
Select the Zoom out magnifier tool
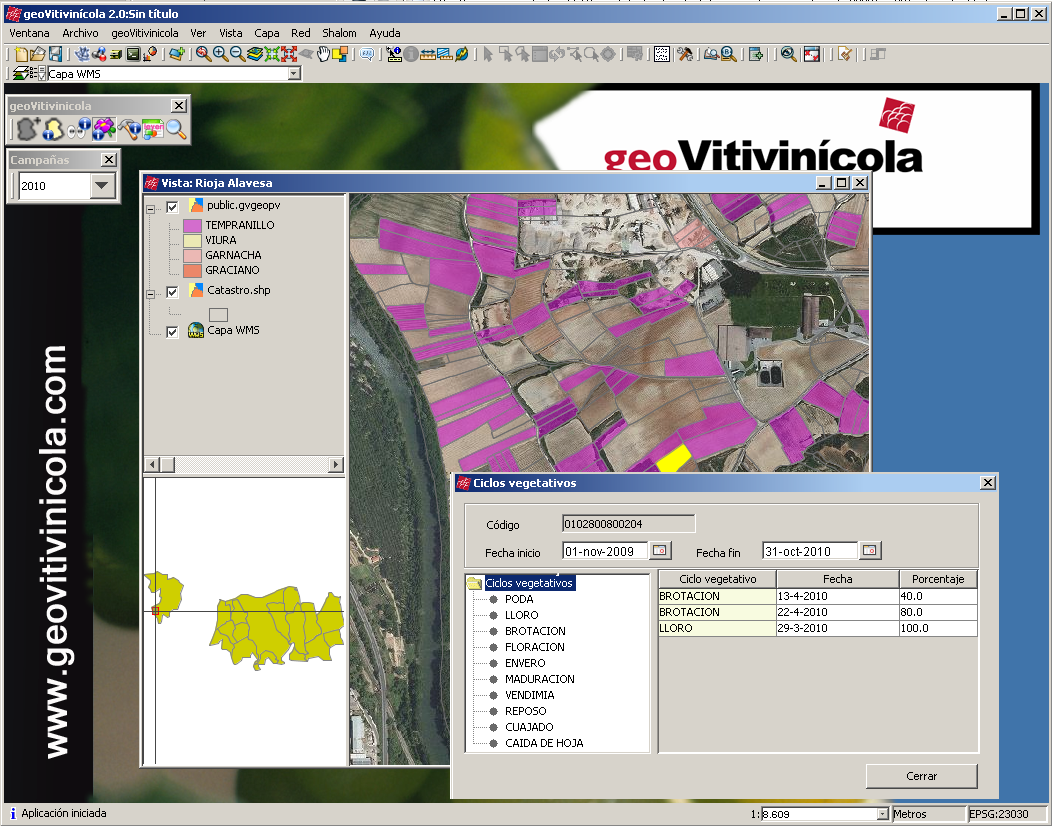coord(238,54)
